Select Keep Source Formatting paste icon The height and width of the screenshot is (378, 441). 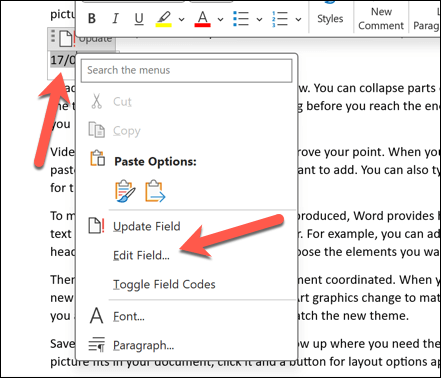pos(125,191)
